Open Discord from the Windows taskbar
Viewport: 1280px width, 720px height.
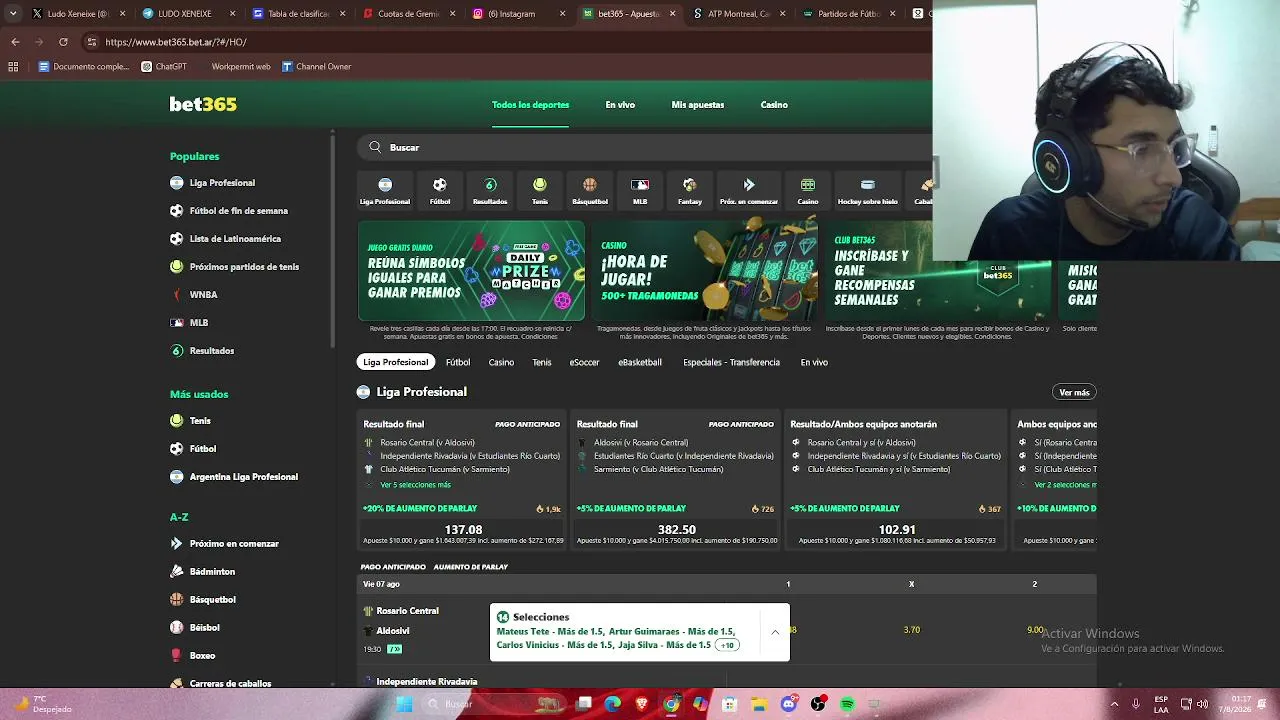(x=789, y=704)
